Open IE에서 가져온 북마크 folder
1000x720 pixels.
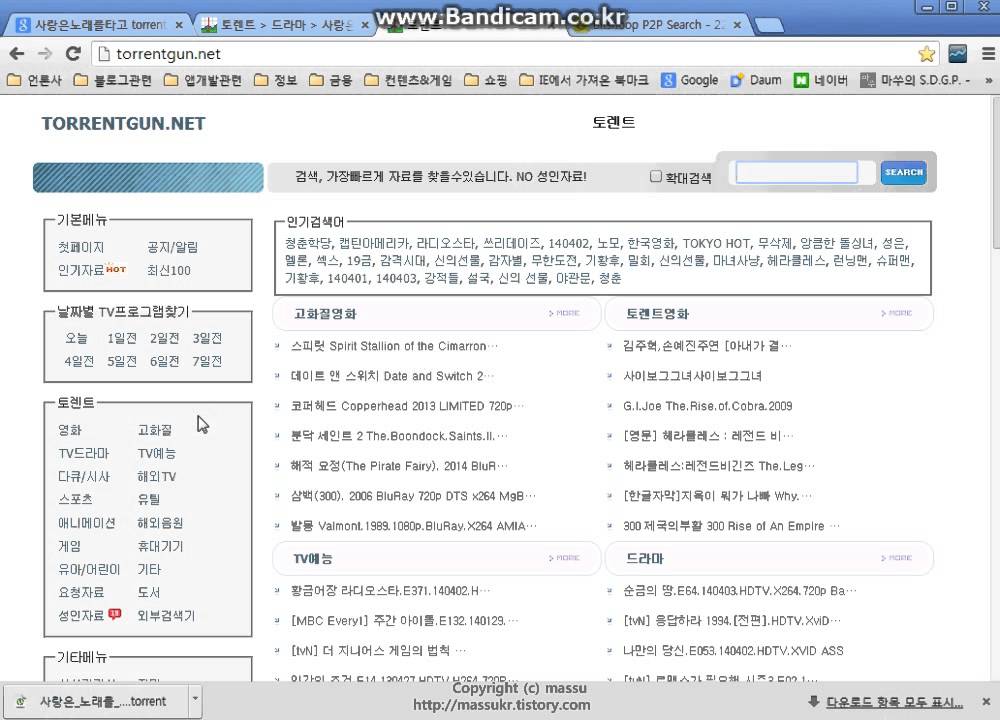click(x=584, y=80)
